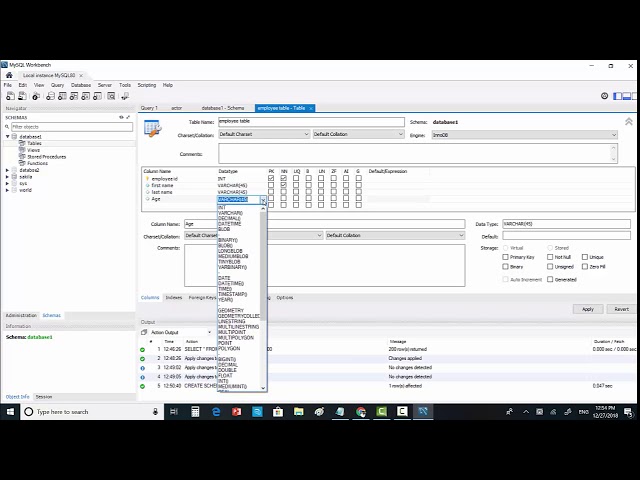The width and height of the screenshot is (640, 480).
Task: Open the Database menu
Action: pyautogui.click(x=81, y=85)
